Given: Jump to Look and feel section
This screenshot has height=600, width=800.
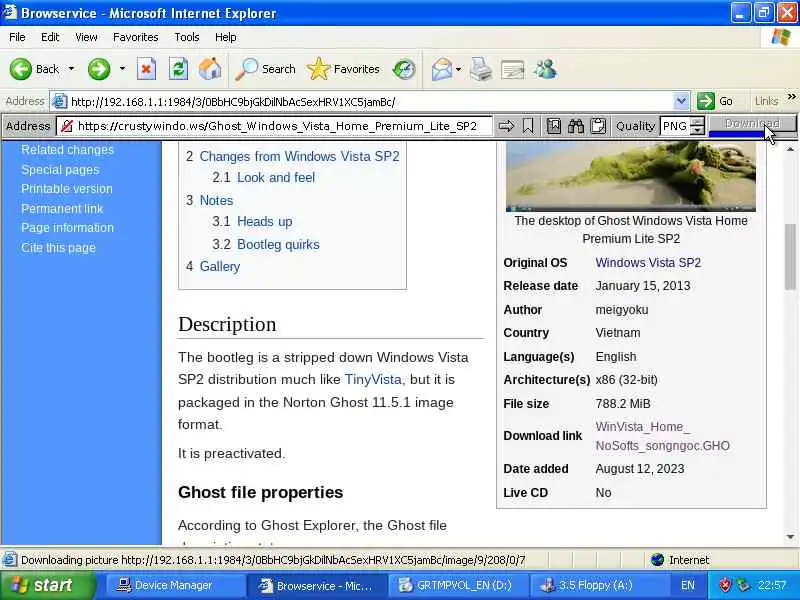Looking at the screenshot, I should click(276, 178).
